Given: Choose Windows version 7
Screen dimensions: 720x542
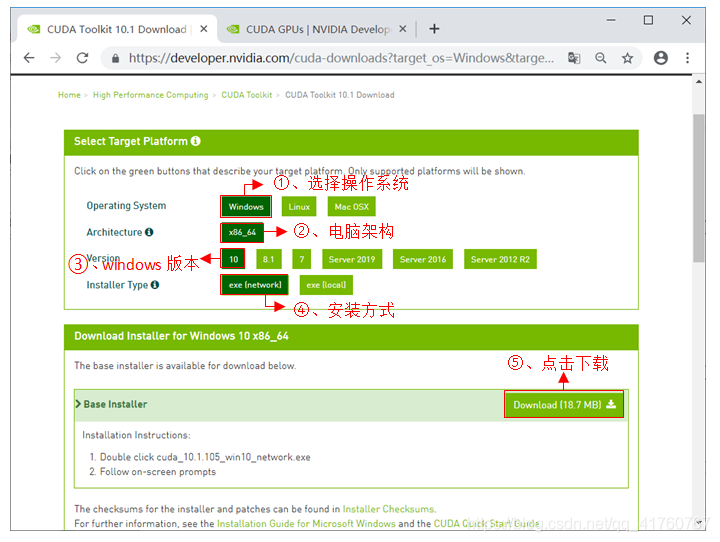Looking at the screenshot, I should (x=302, y=259).
